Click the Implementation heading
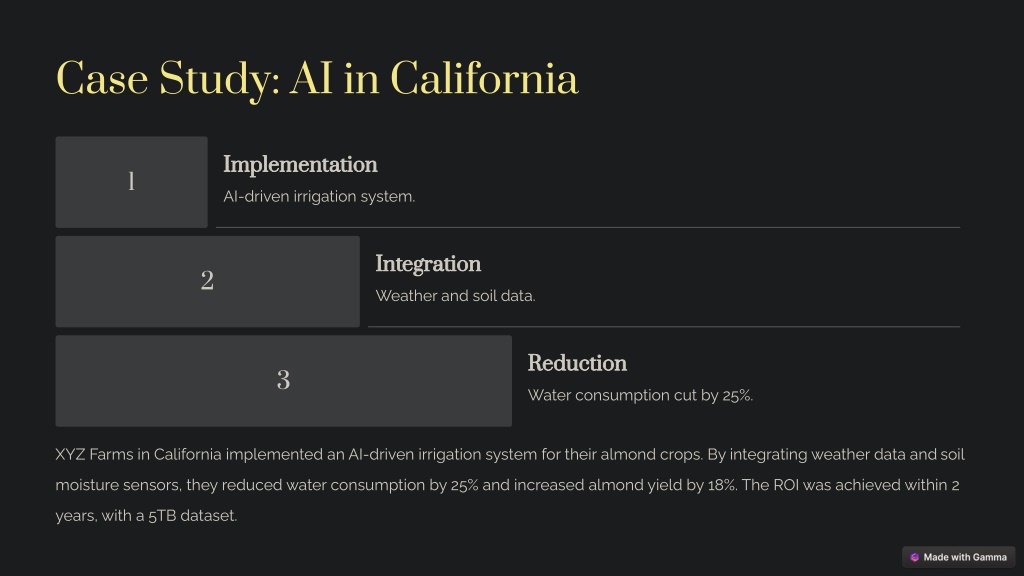The height and width of the screenshot is (576, 1024). coord(300,165)
